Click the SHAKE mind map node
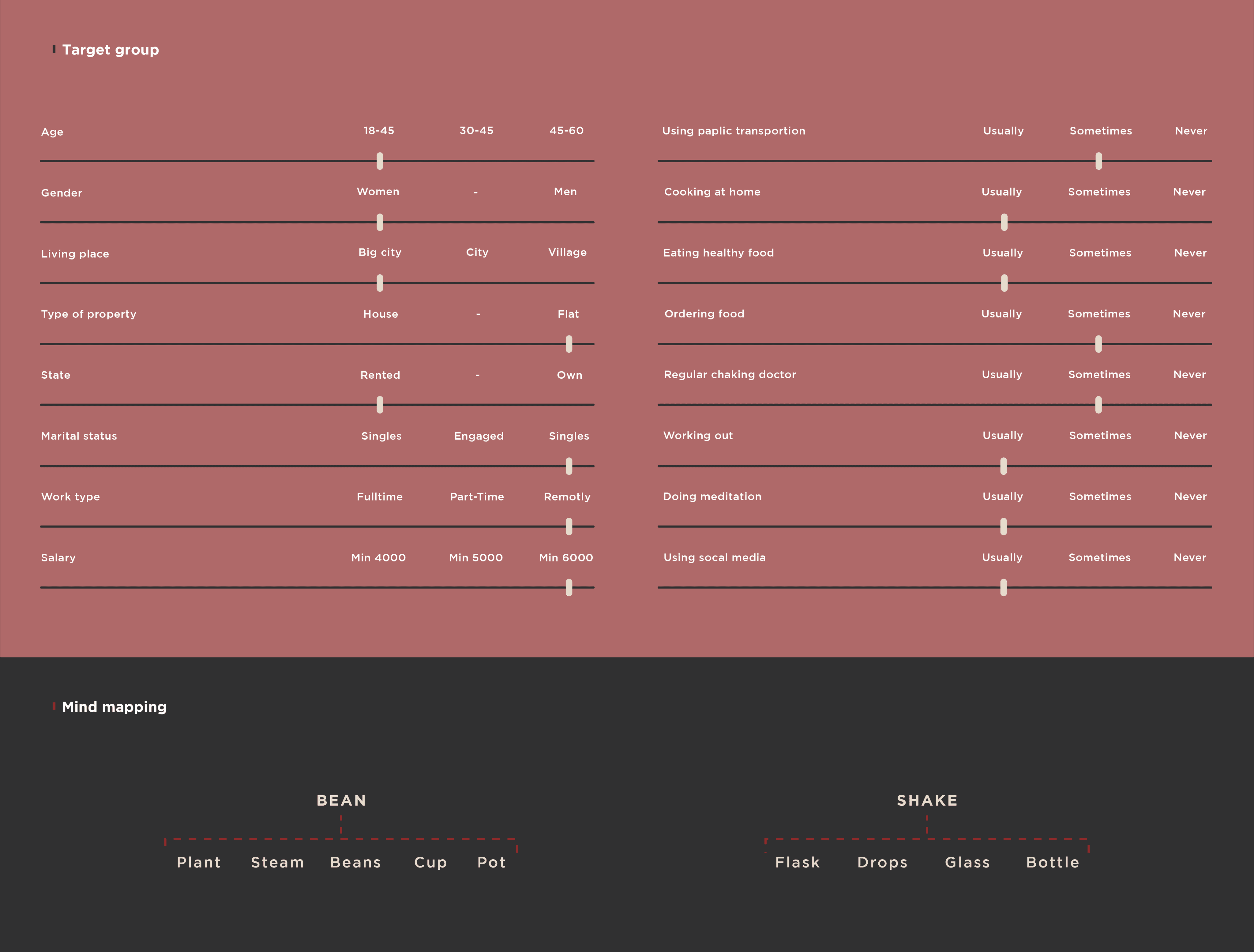Viewport: 1254px width, 952px height. pos(927,801)
